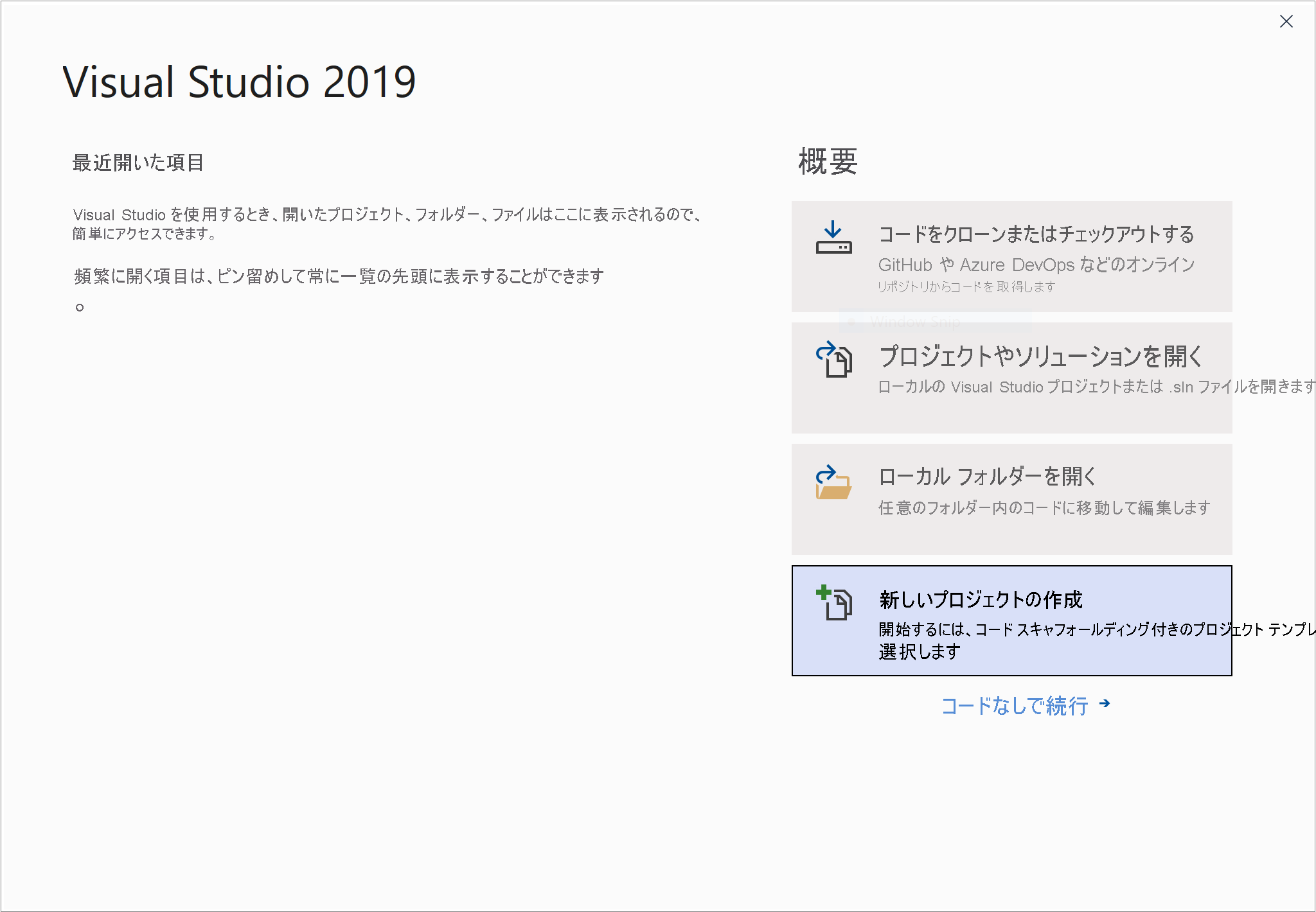This screenshot has height=912, width=1316.
Task: Open コードをクローンまたはチェックアウトする card
Action: 1011,256
